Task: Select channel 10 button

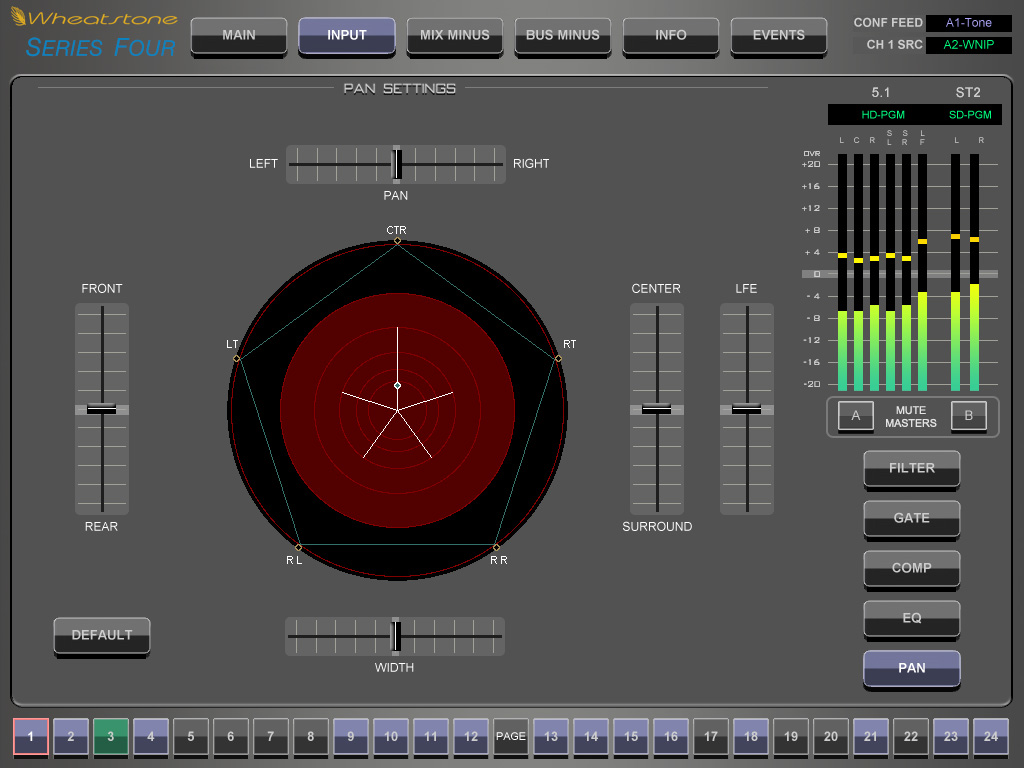Action: pos(391,737)
